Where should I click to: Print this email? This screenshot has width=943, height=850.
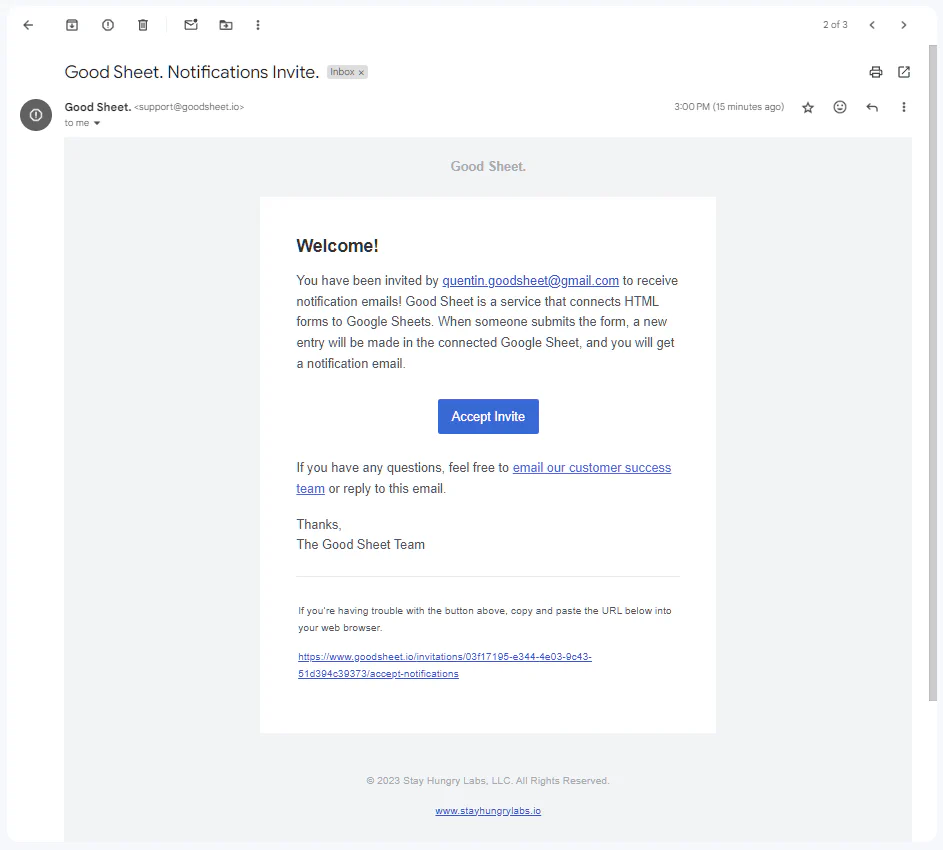(876, 72)
